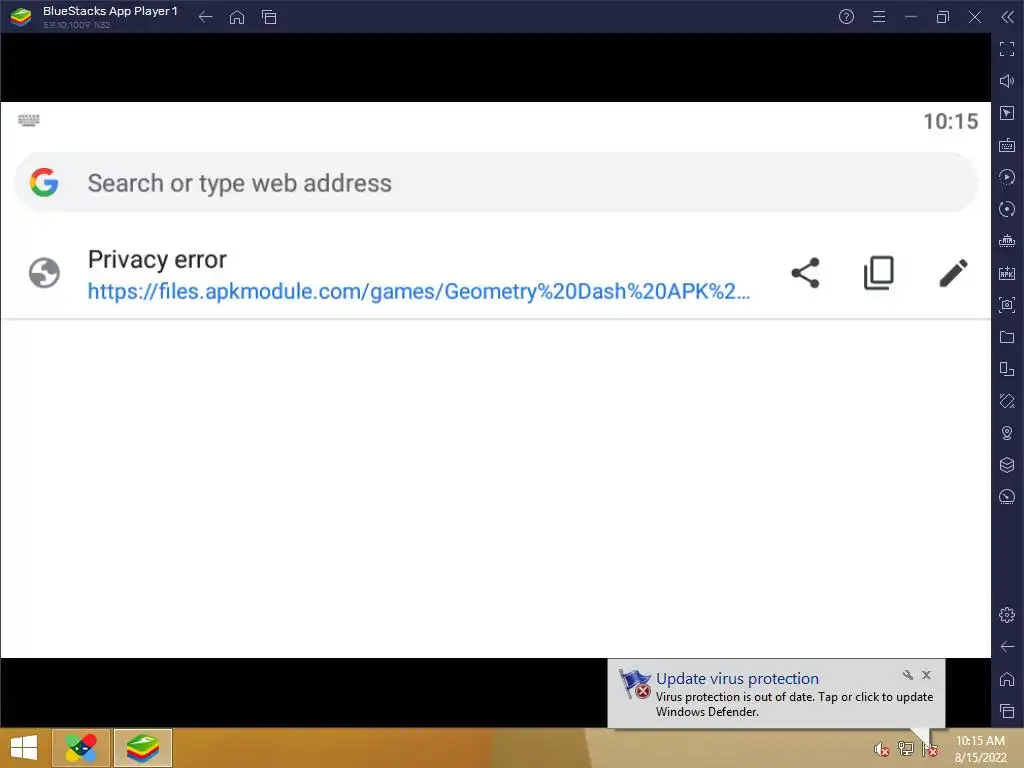Screen dimensions: 1024x768
Task: Close the BlueStacks App Player window
Action: click(x=974, y=17)
